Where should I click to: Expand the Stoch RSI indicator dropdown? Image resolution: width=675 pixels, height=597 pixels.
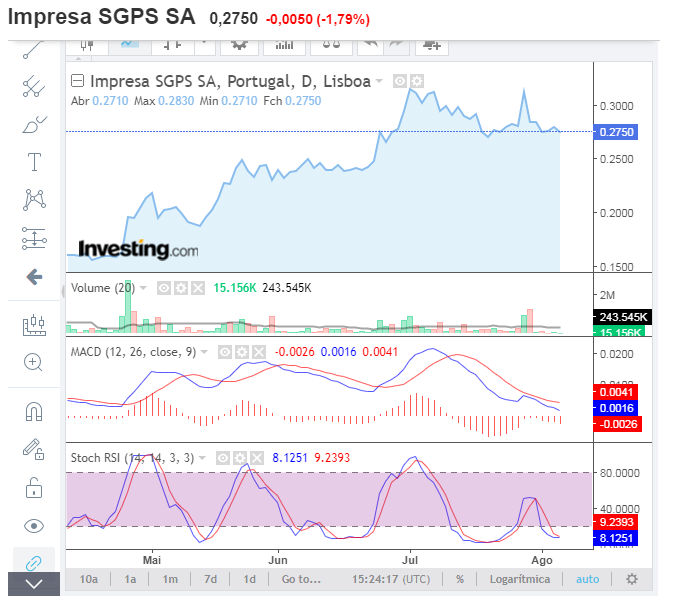pos(202,458)
